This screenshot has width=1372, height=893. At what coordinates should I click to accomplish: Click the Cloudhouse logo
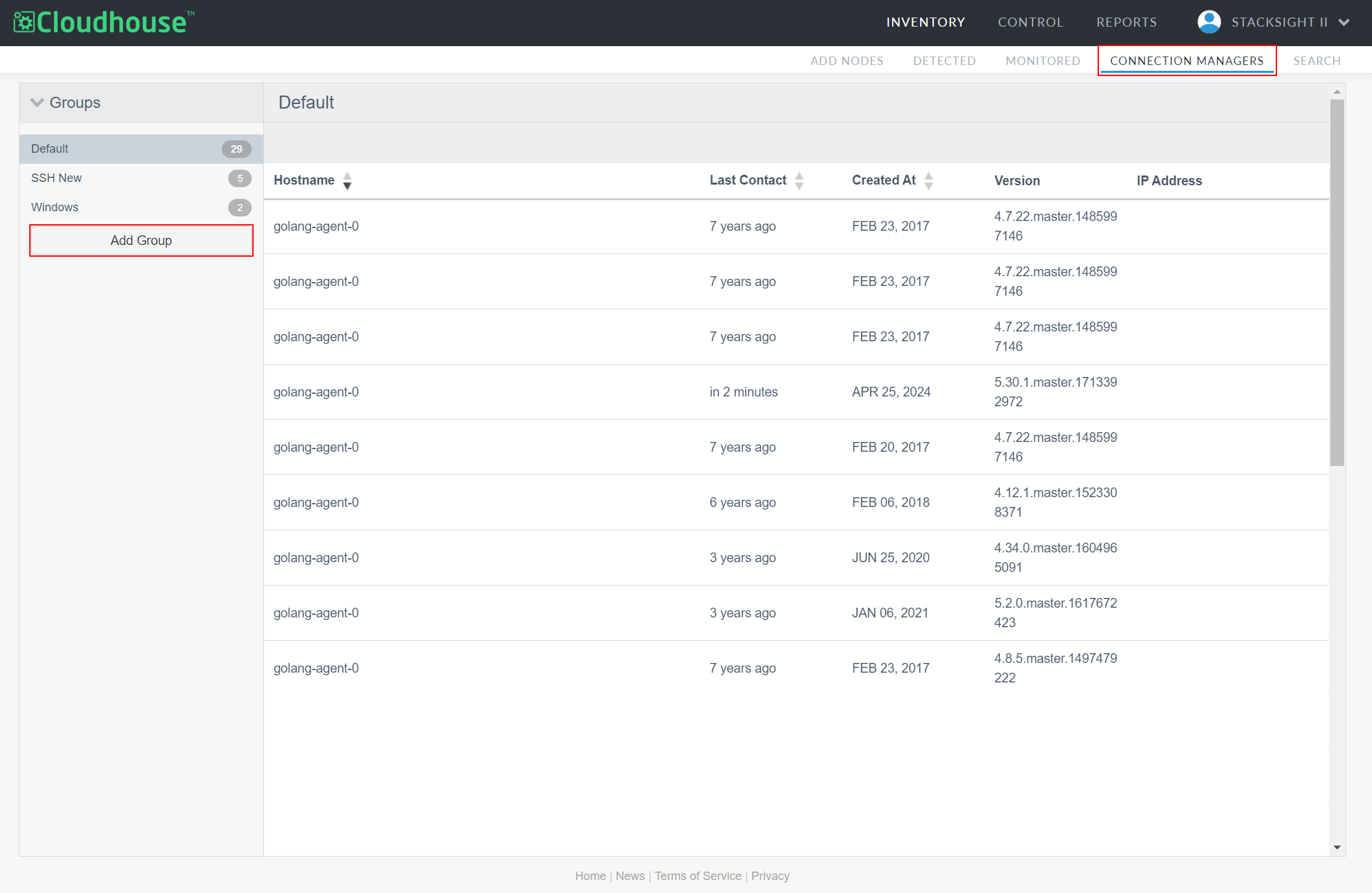[104, 22]
